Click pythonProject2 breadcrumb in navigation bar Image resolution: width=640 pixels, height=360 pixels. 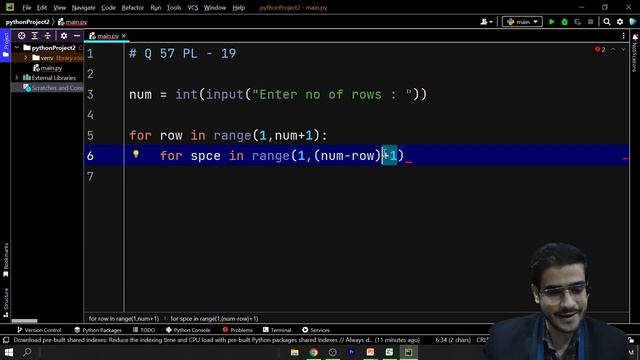click(27, 22)
